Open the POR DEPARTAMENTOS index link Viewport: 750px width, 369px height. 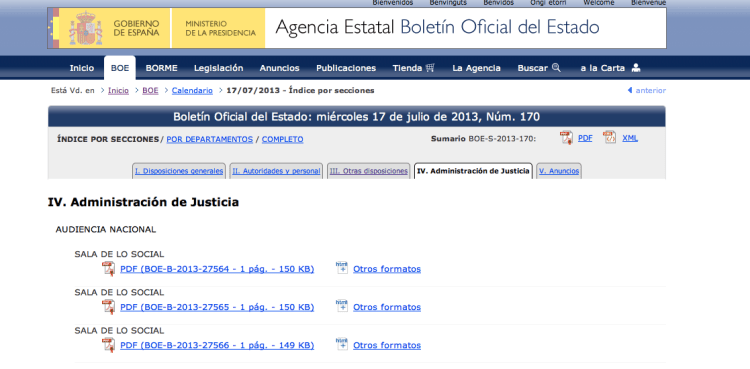[x=210, y=139]
